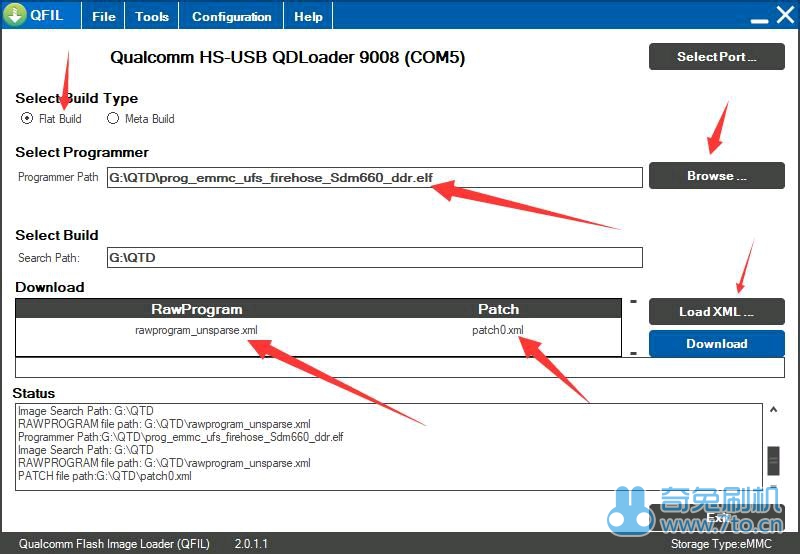800x554 pixels.
Task: Select the Meta Build radio button
Action: pos(113,118)
